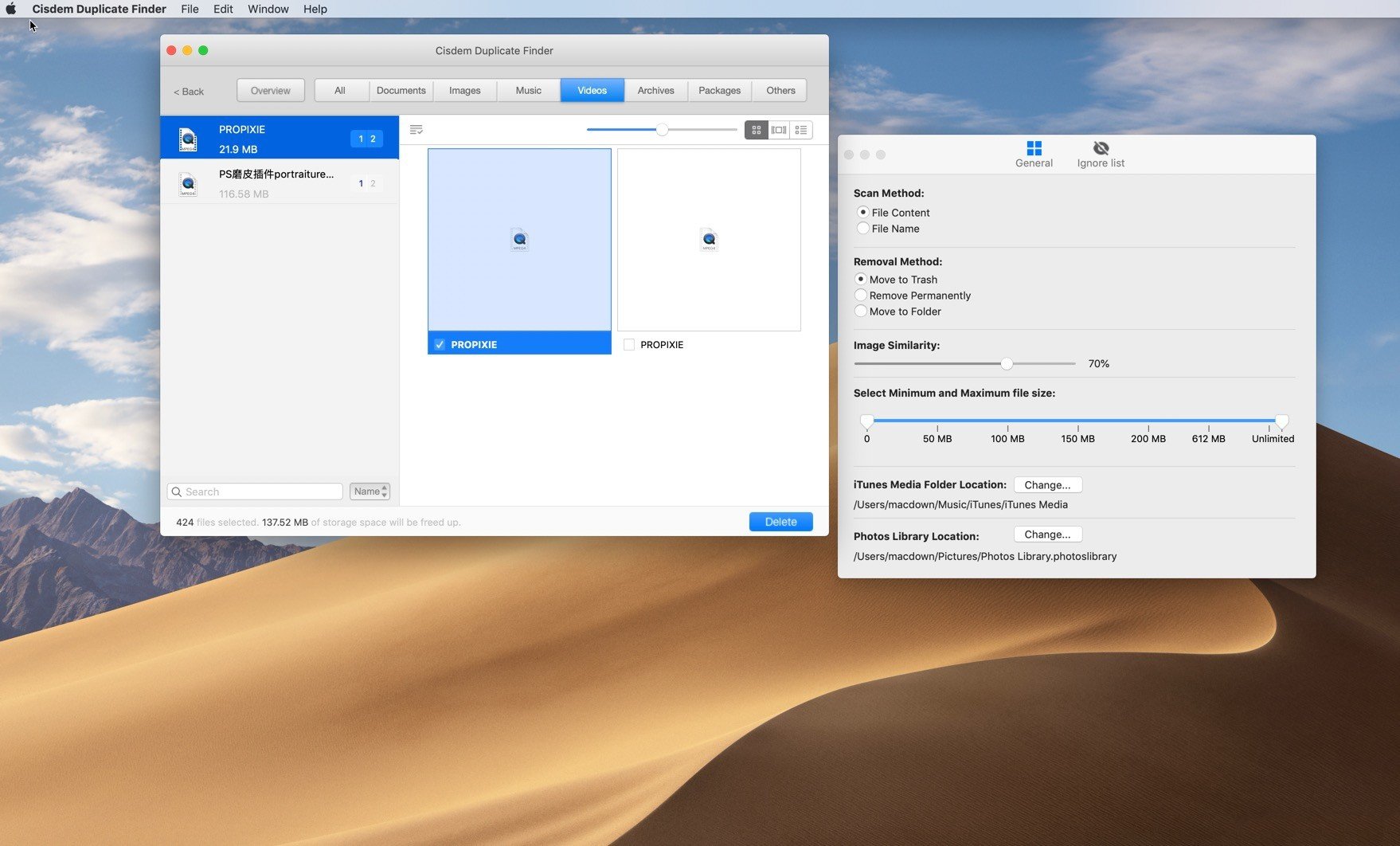The height and width of the screenshot is (846, 1400).
Task: Click the 612 MB scale label
Action: (1208, 439)
